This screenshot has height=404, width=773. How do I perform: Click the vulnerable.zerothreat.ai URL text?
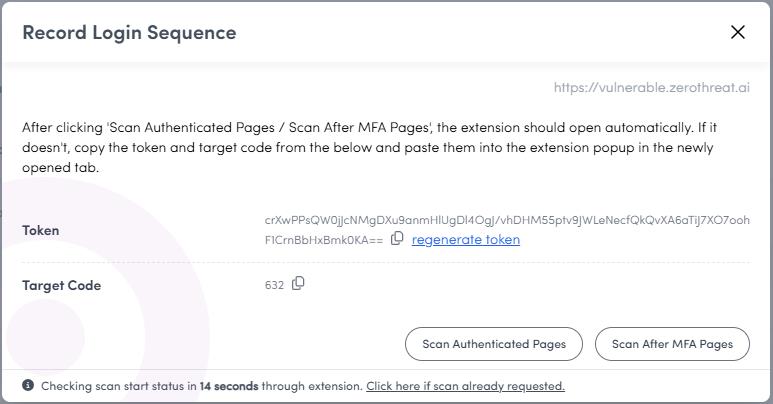tap(652, 87)
